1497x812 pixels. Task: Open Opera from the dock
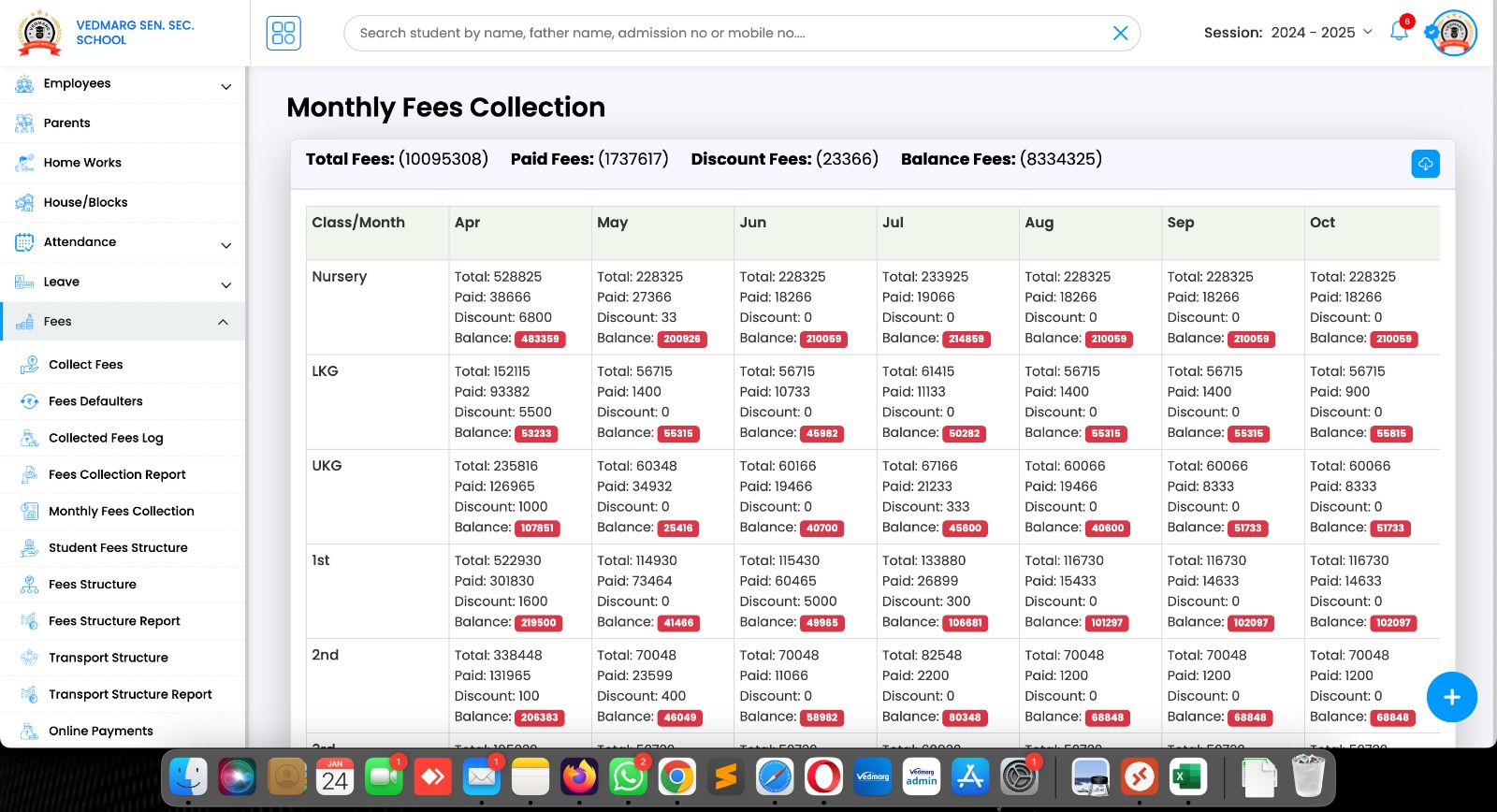[x=823, y=776]
